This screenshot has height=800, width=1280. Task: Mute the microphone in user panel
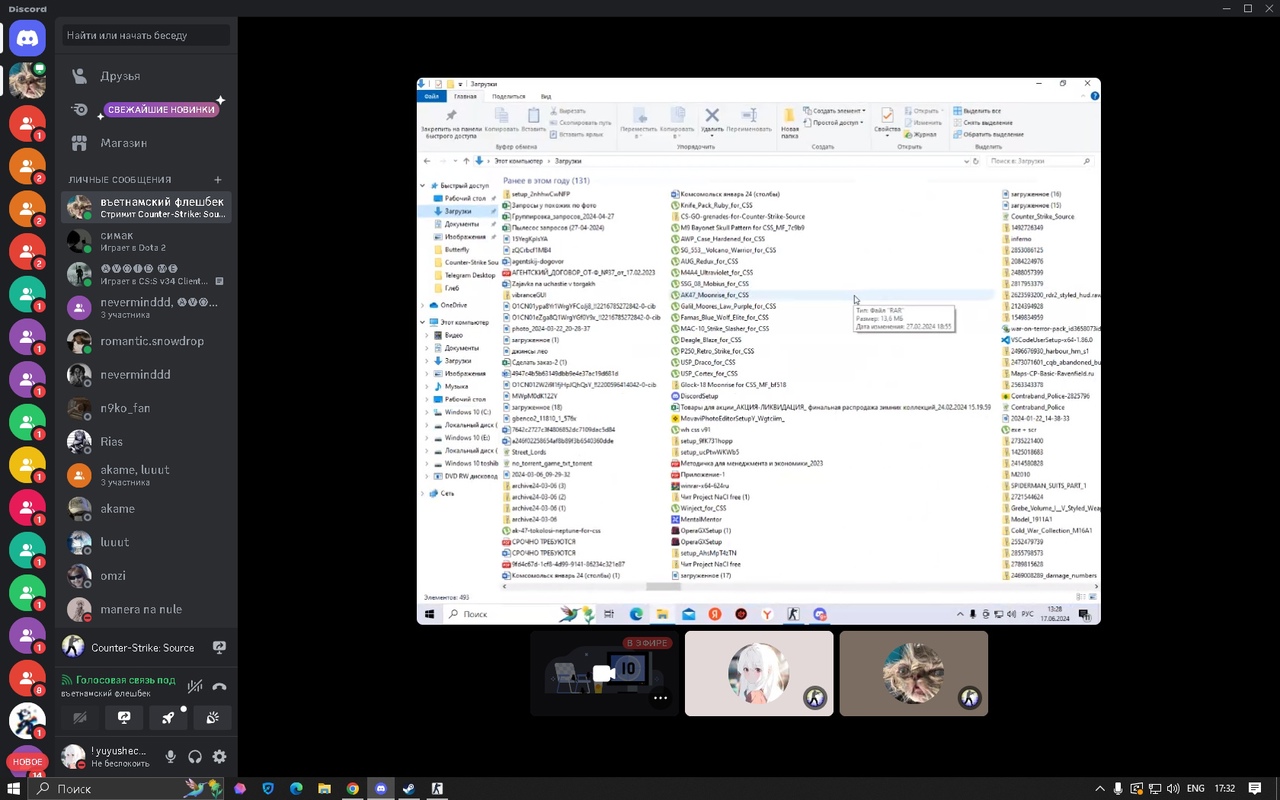pyautogui.click(x=171, y=757)
